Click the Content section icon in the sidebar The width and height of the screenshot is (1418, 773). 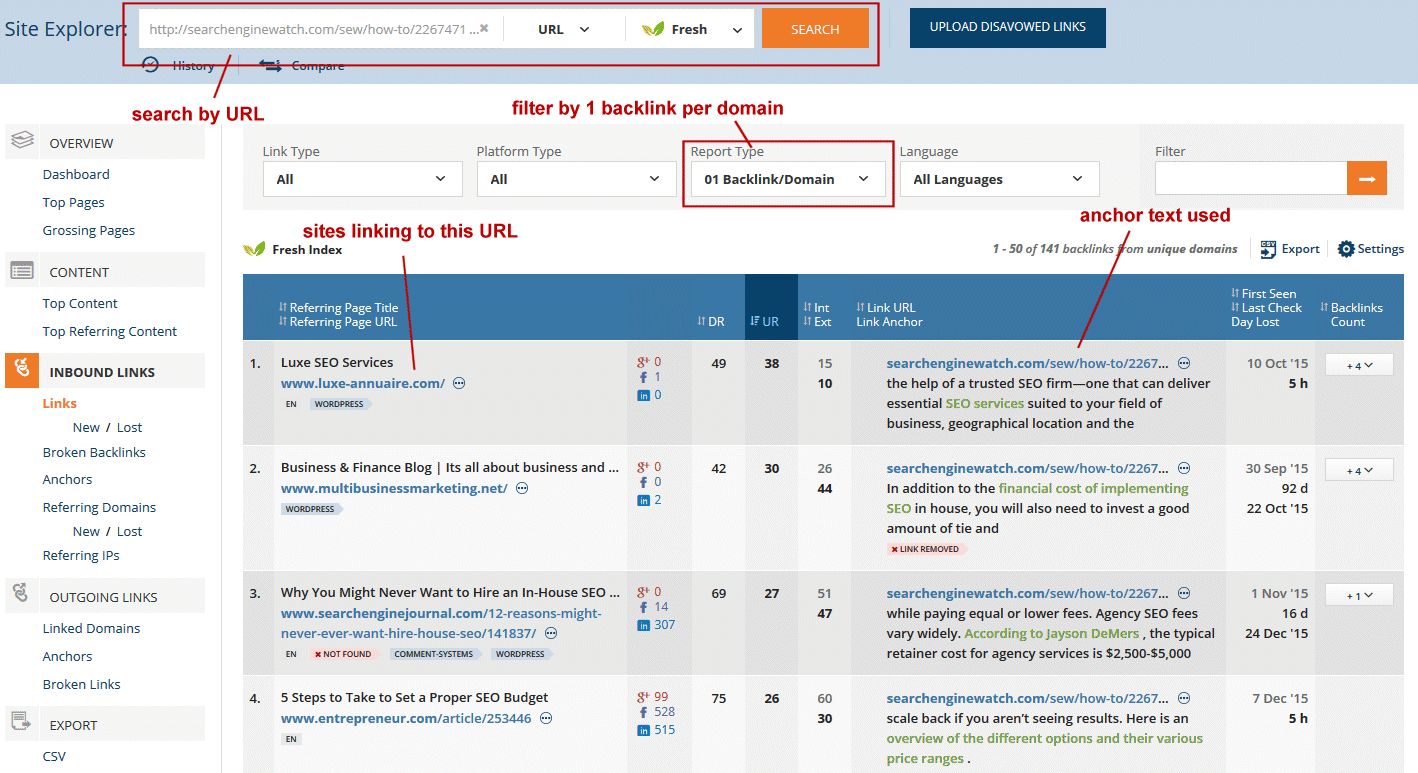point(22,271)
